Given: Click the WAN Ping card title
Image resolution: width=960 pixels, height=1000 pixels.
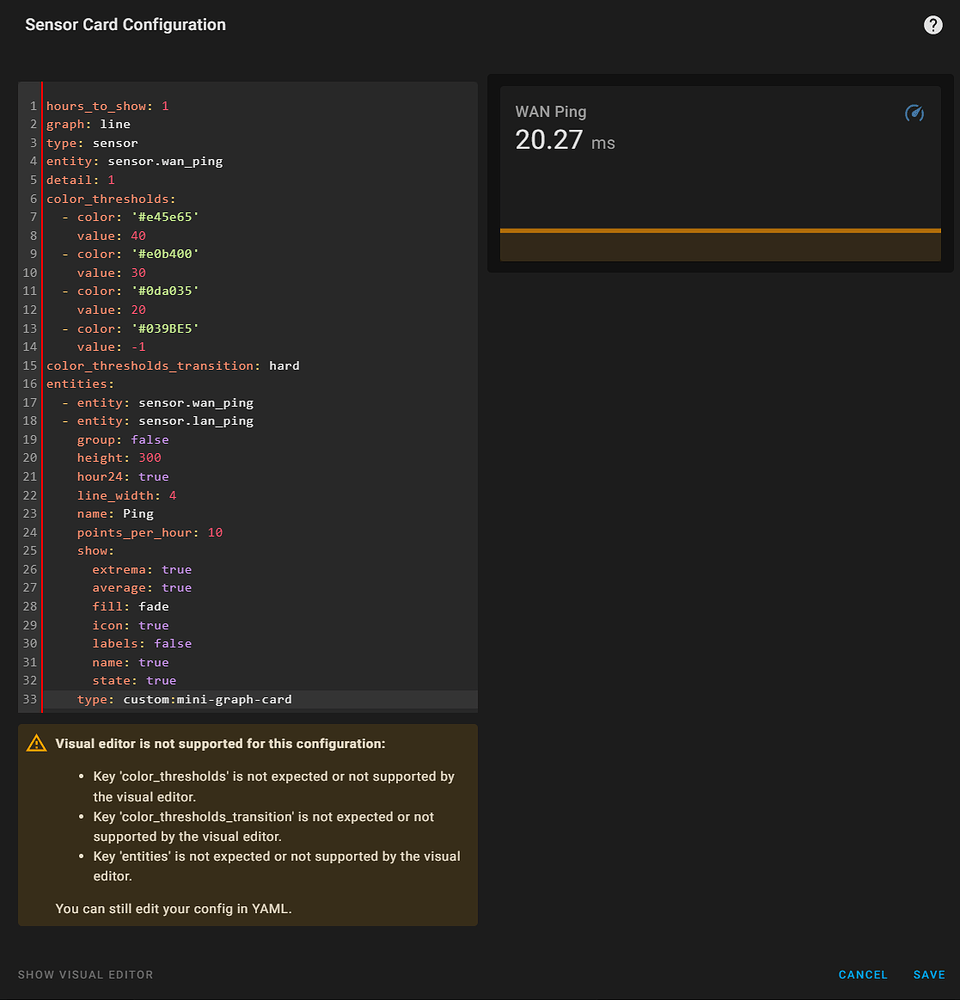Looking at the screenshot, I should pyautogui.click(x=551, y=112).
